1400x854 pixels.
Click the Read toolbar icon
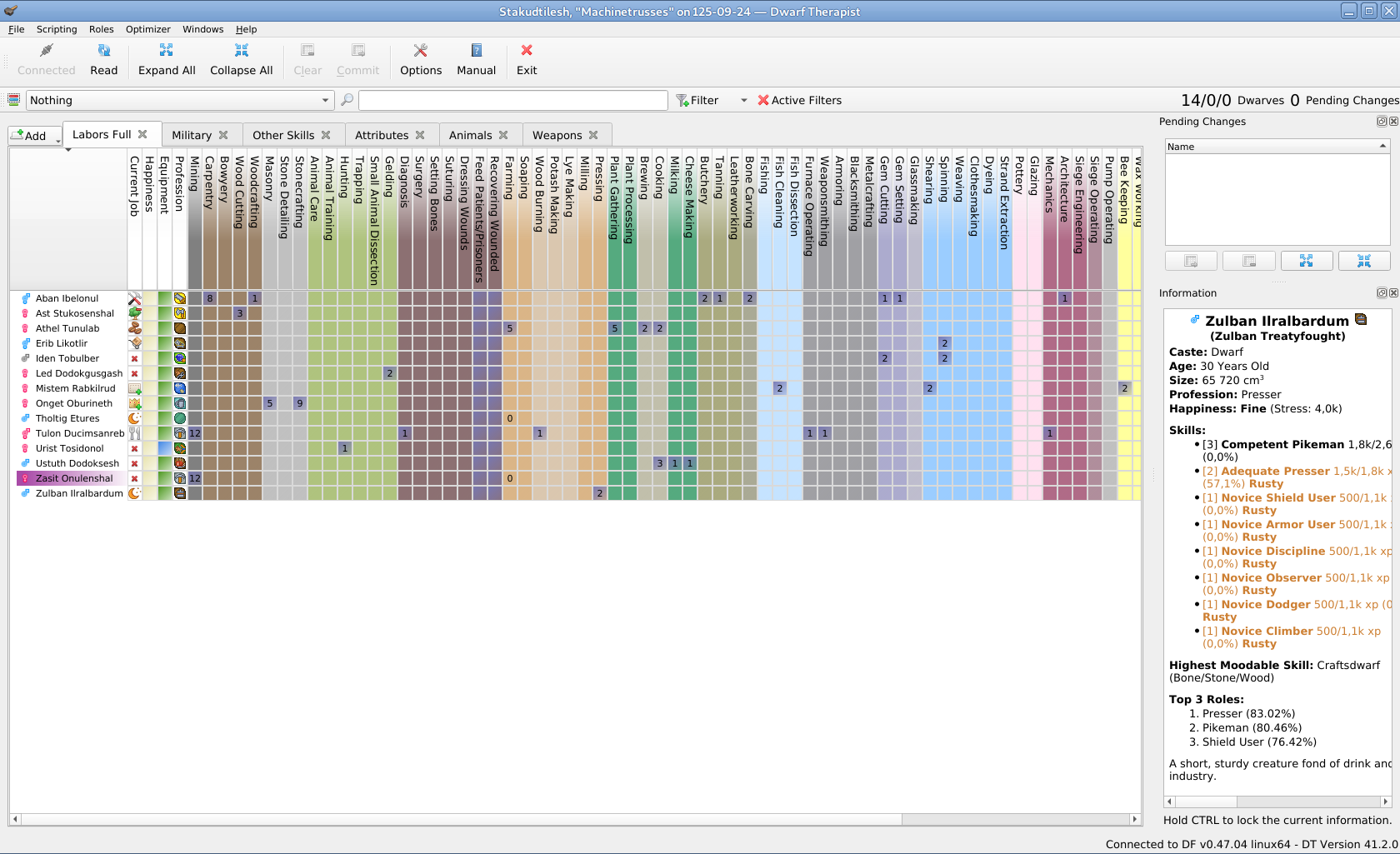coord(103,52)
